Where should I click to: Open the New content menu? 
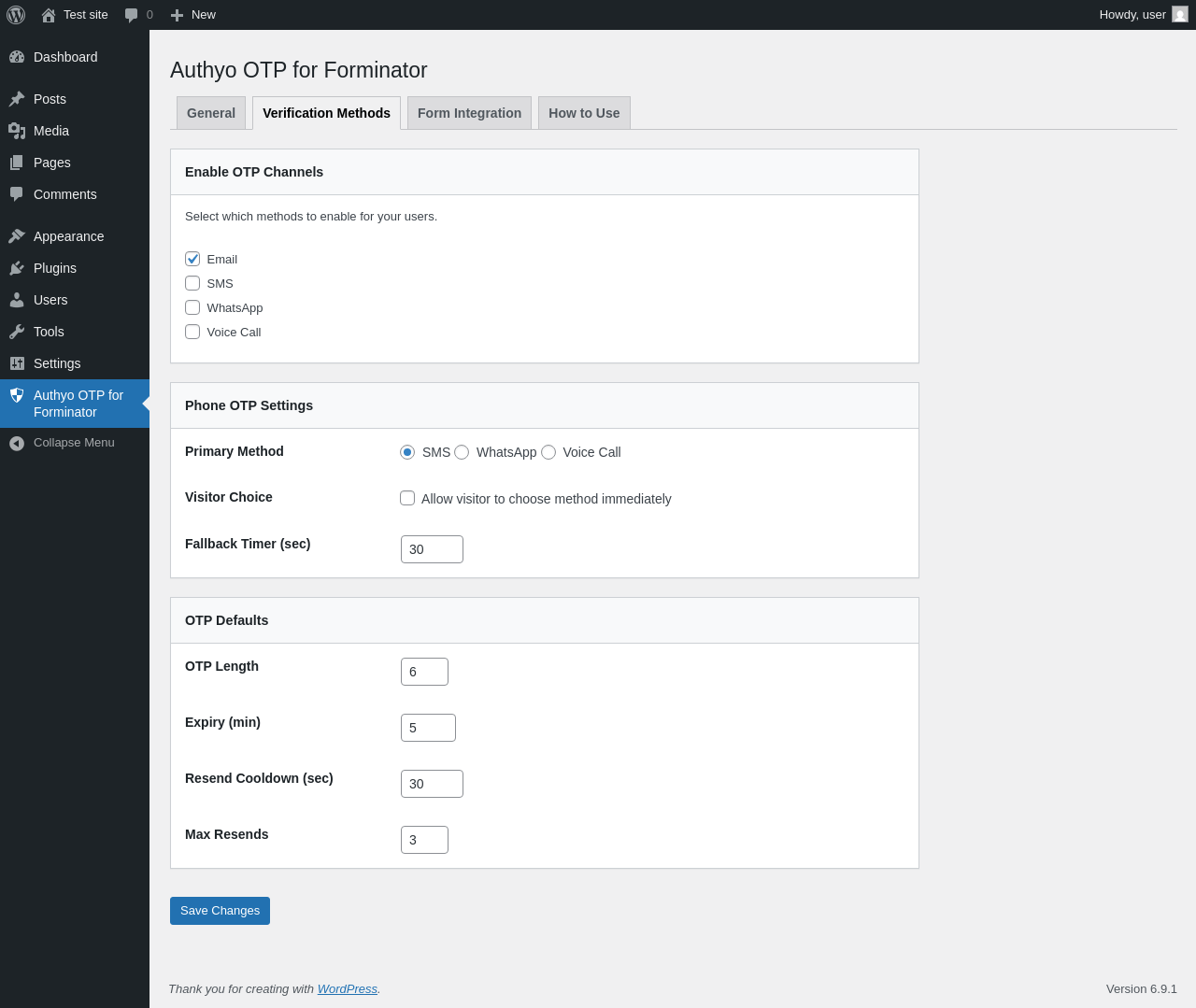[x=193, y=15]
